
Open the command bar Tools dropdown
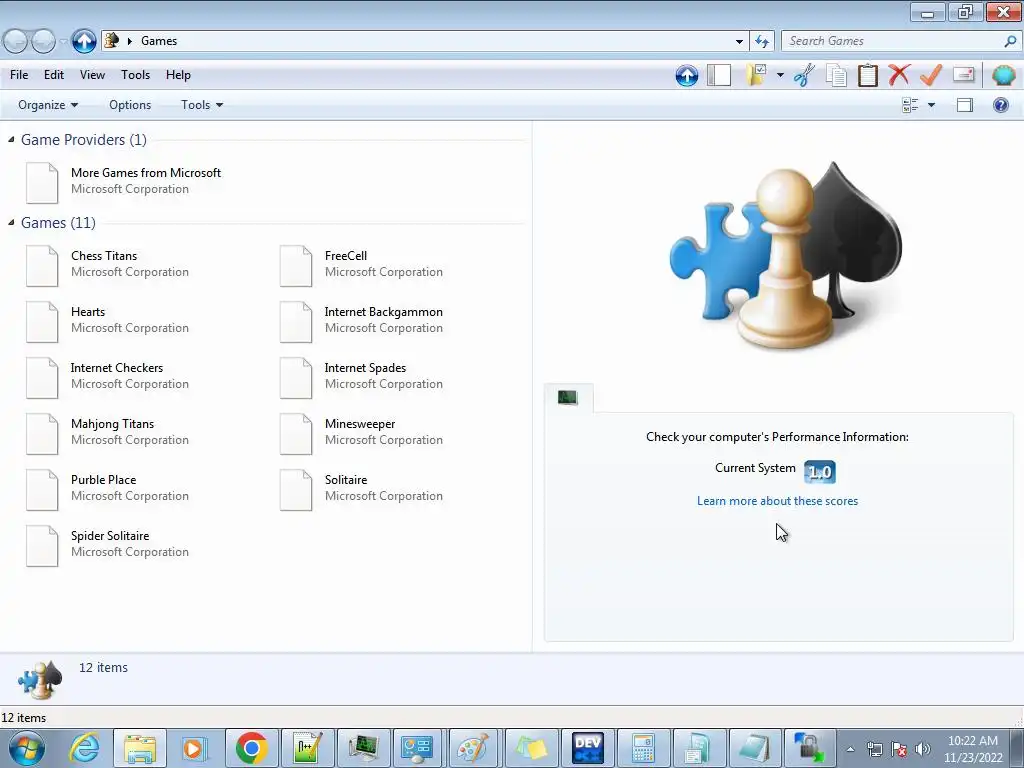[202, 105]
